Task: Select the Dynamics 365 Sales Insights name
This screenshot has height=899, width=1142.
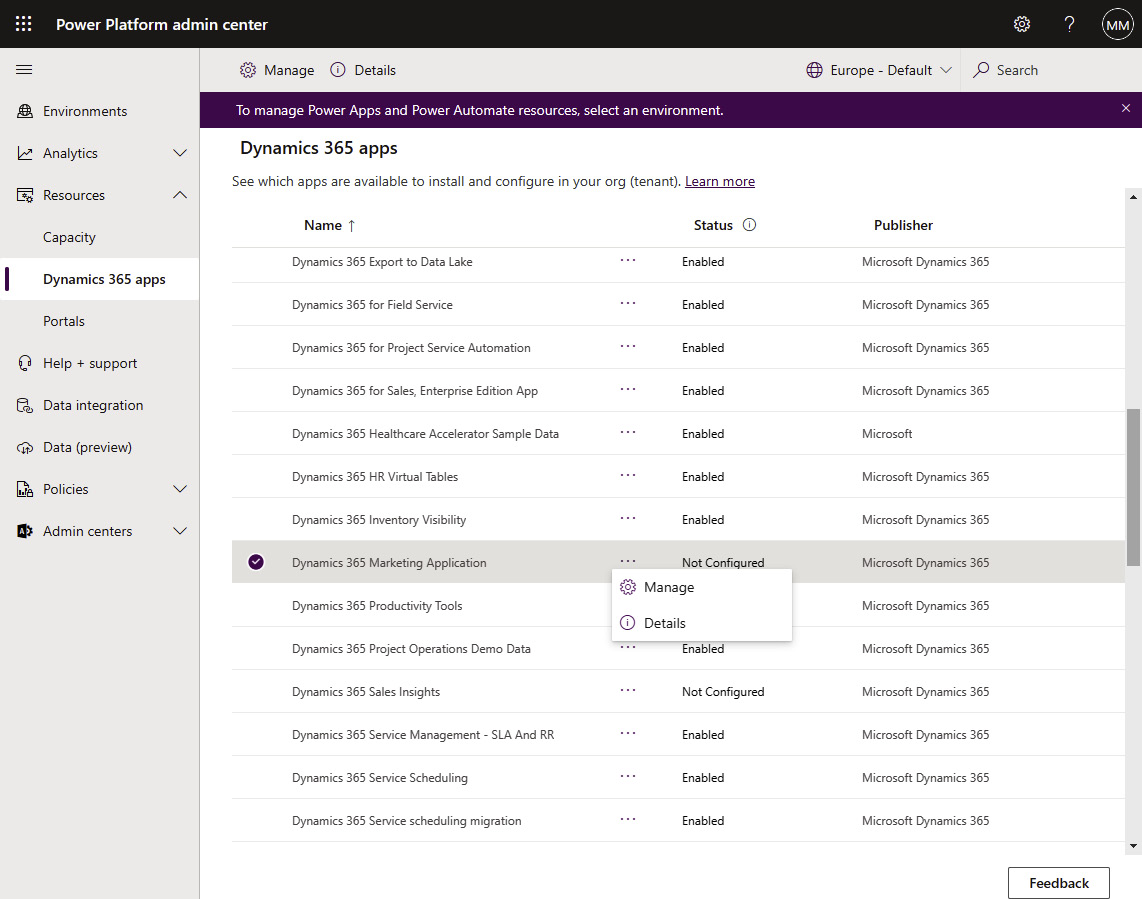Action: click(366, 691)
